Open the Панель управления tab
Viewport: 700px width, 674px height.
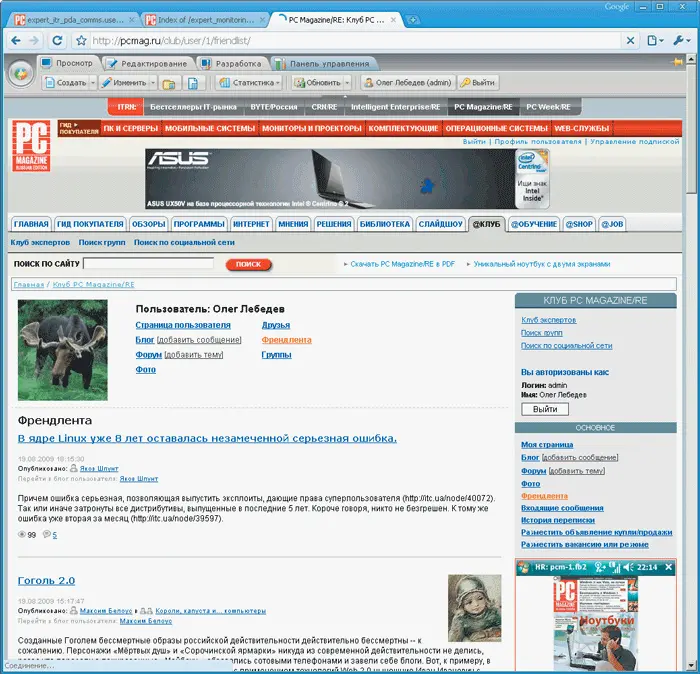click(324, 63)
